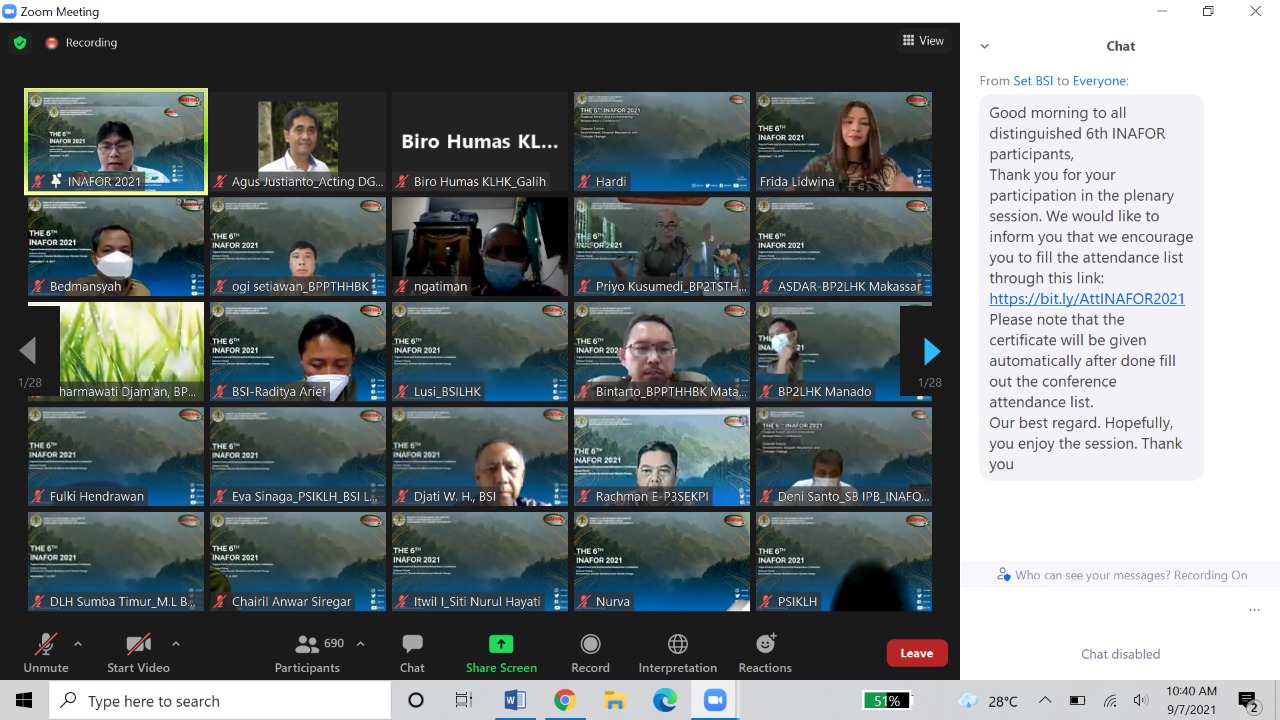Screen dimensions: 1280x720
Task: Go to next page of participant videos
Action: click(x=931, y=351)
